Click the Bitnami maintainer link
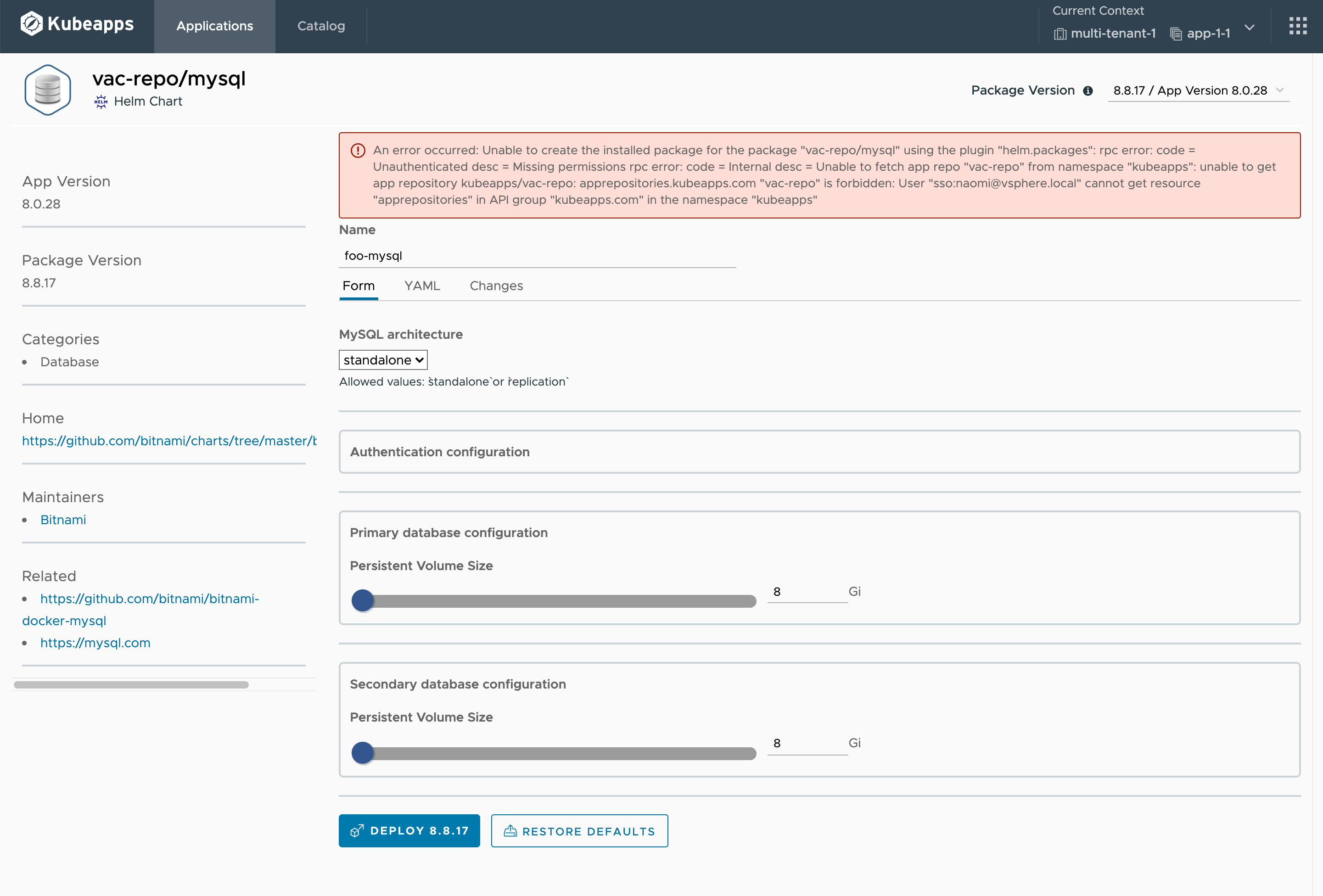This screenshot has height=896, width=1323. click(x=62, y=519)
